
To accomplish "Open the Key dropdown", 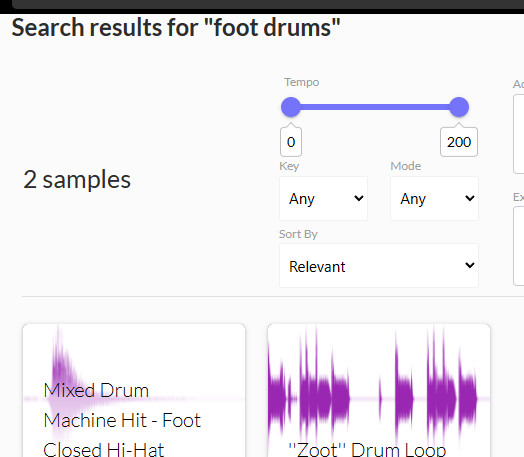I will point(323,198).
